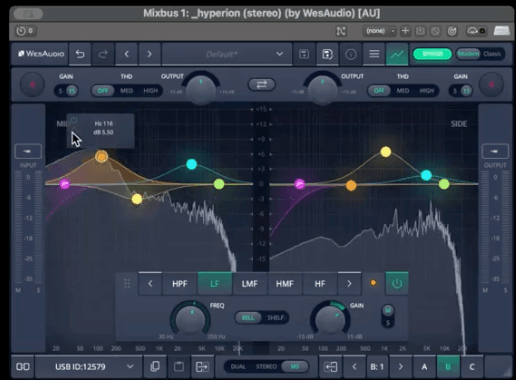
Task: Select the yellow LMF node on Mid graph
Action: (x=137, y=199)
